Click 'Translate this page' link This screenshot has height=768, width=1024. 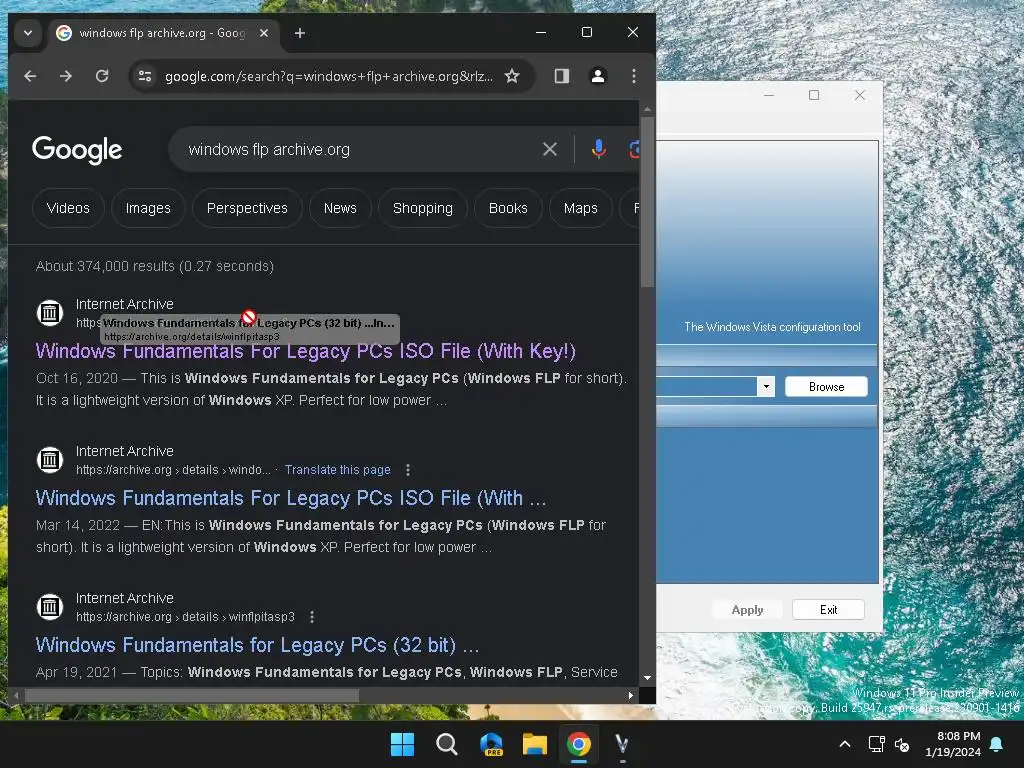pyautogui.click(x=338, y=470)
